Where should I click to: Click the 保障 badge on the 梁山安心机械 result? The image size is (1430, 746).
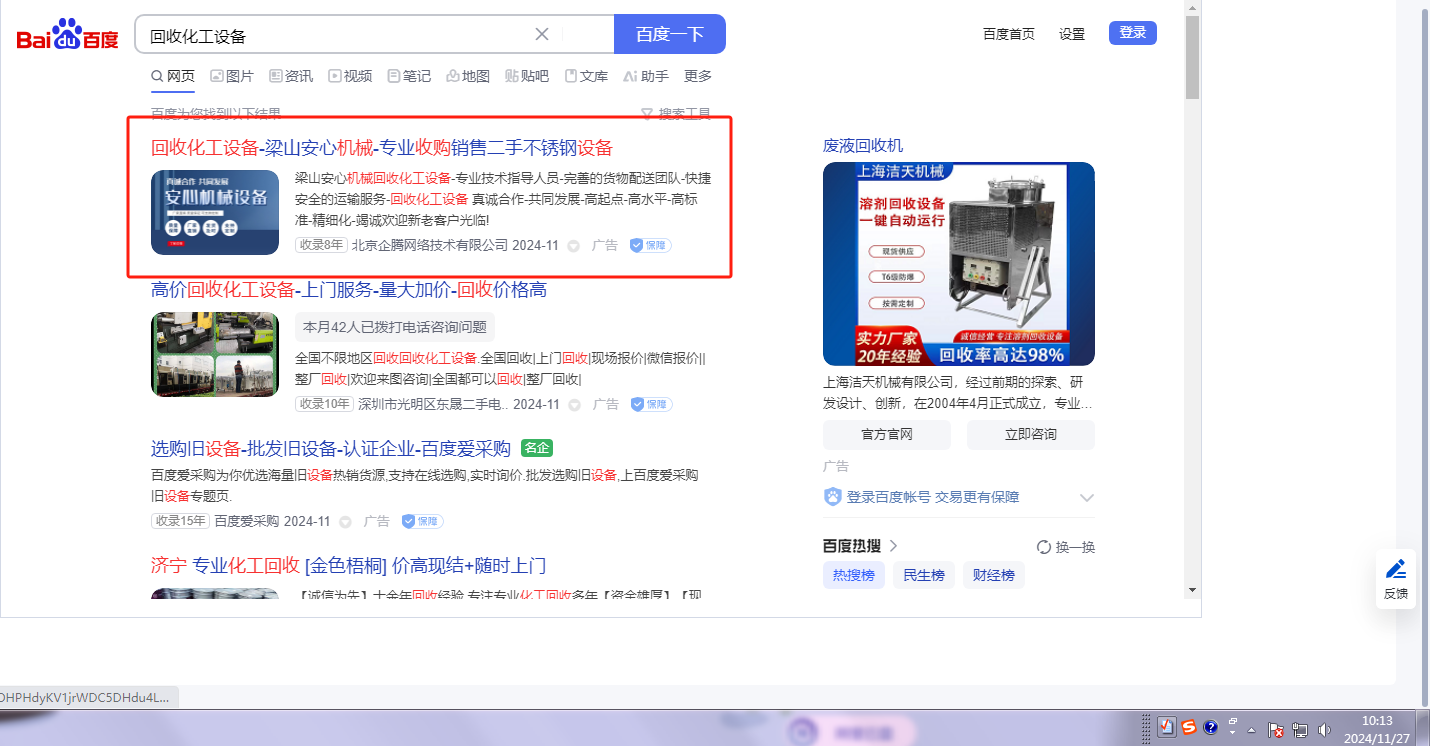[x=650, y=245]
